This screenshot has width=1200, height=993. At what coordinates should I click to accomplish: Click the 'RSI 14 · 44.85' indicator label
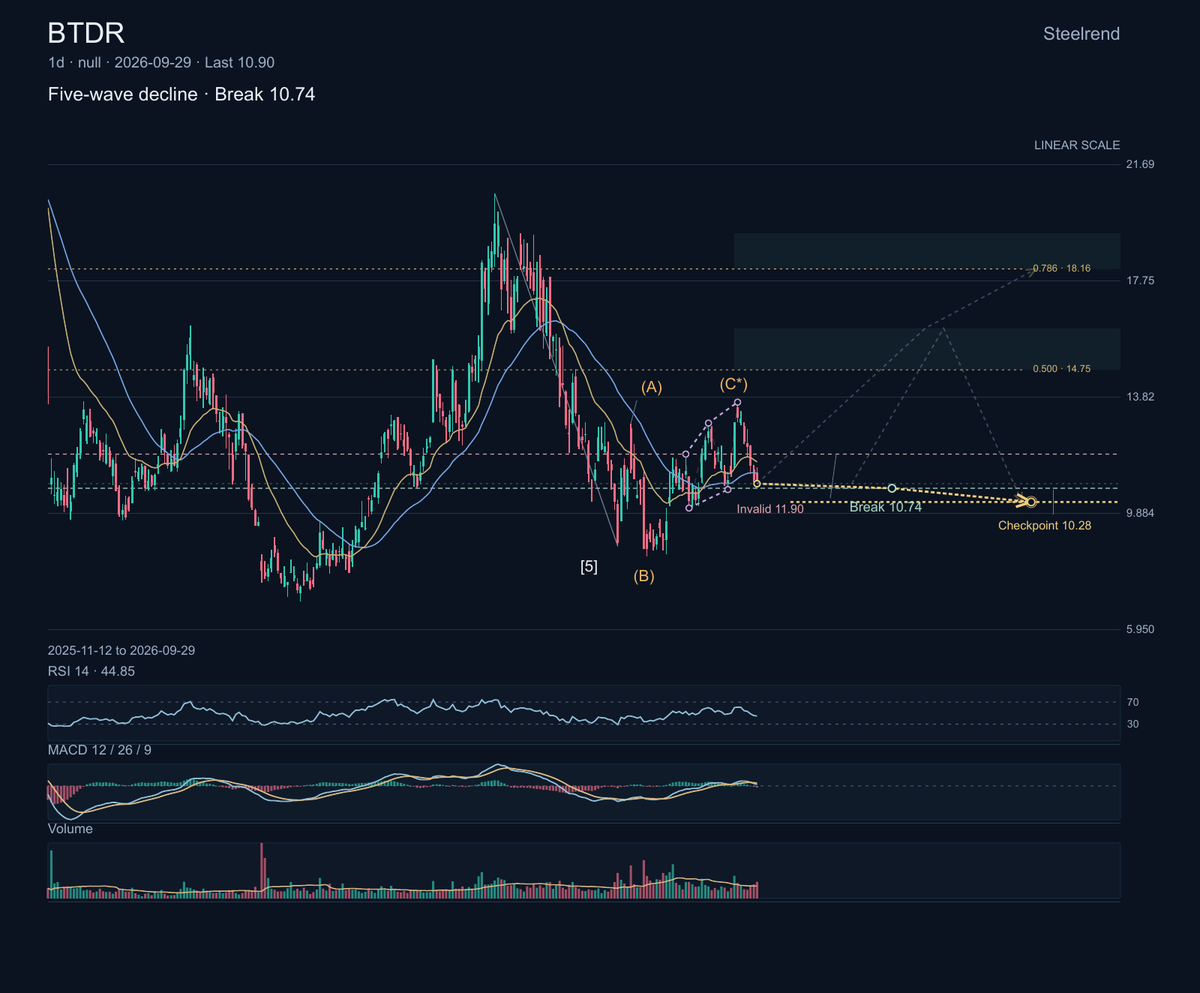(x=91, y=671)
